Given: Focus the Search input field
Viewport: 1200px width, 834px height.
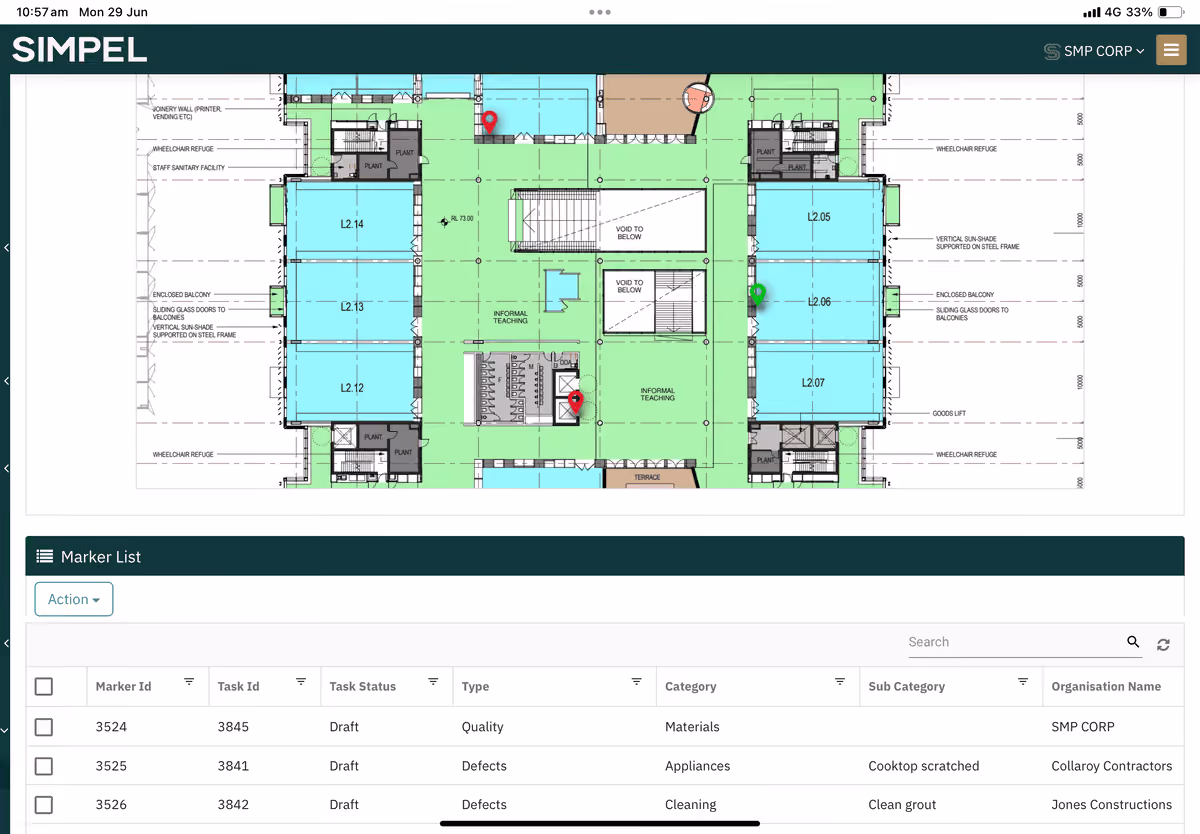Looking at the screenshot, I should (1014, 642).
